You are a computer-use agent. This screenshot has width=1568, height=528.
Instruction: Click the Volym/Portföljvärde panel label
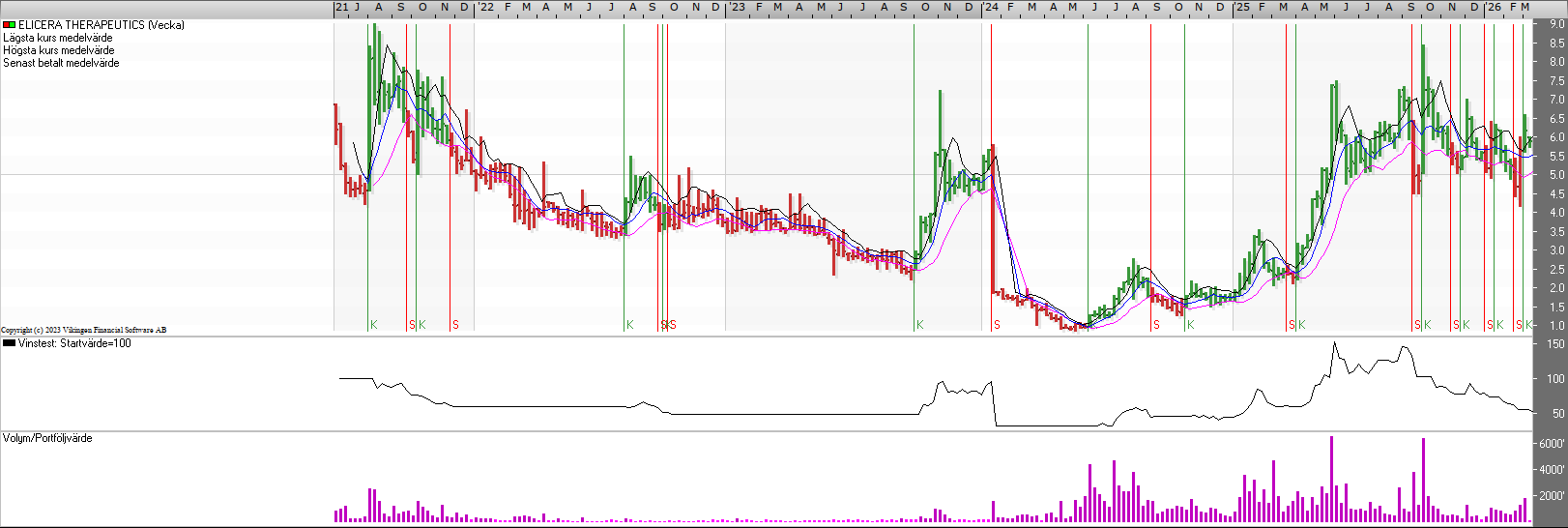(47, 438)
